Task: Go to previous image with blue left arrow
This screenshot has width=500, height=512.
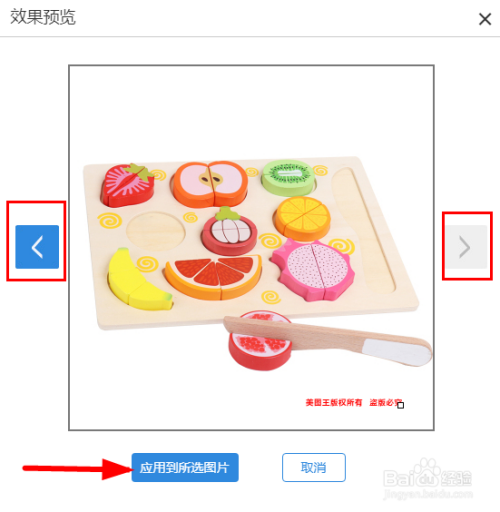Action: 37,247
